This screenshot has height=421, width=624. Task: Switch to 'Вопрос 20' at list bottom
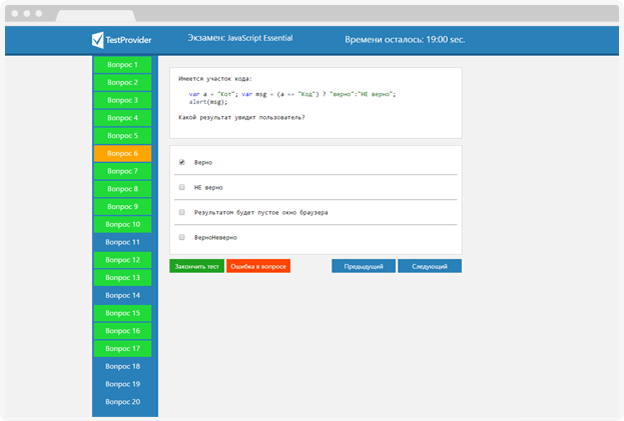tap(122, 402)
